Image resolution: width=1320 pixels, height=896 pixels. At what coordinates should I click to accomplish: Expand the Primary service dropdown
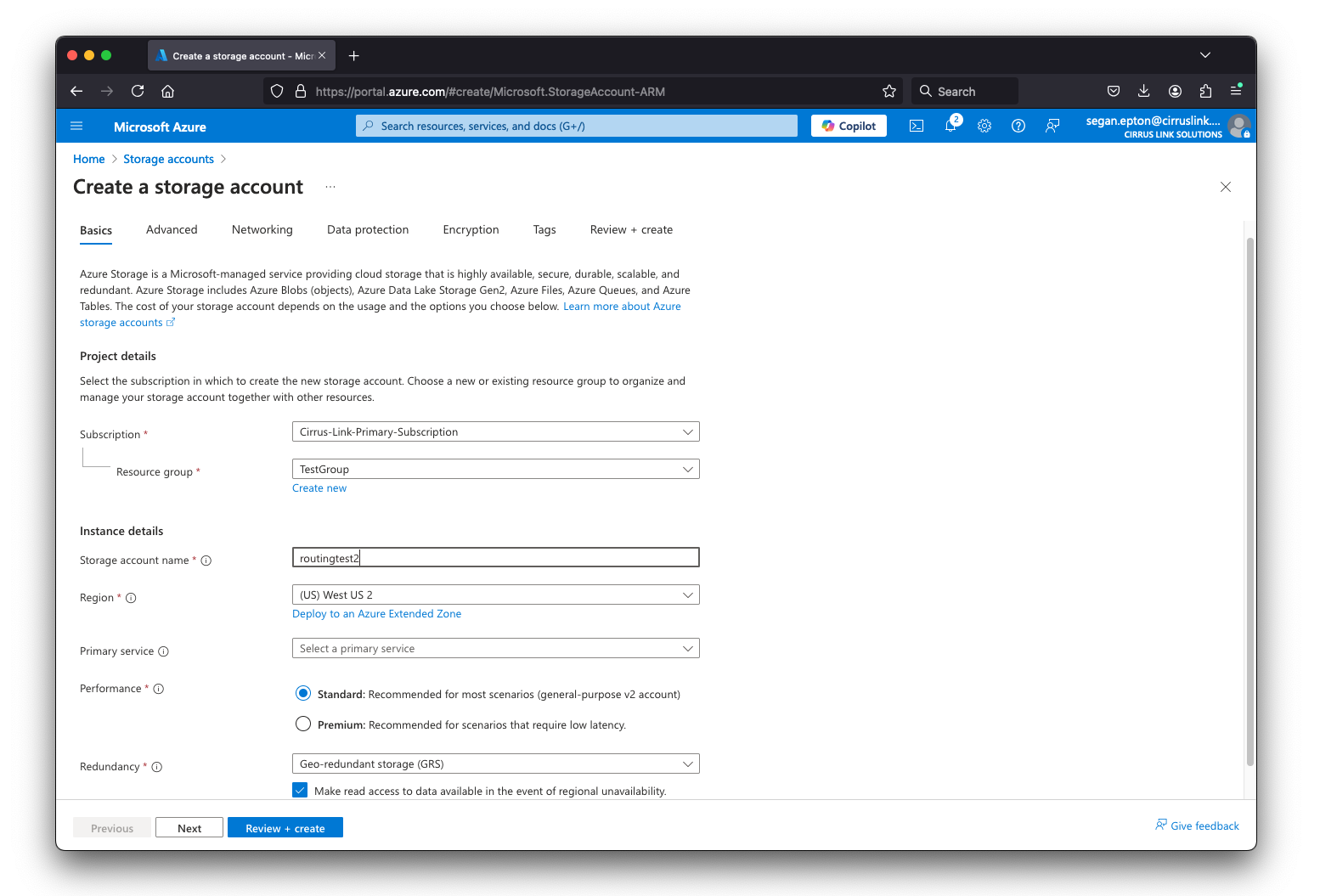coord(495,648)
